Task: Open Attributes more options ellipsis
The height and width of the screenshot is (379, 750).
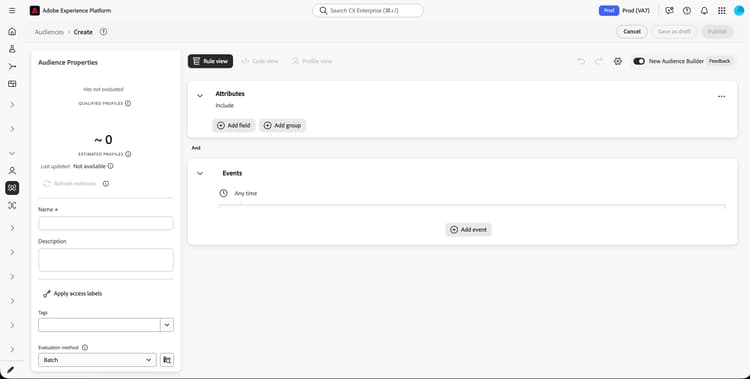Action: (721, 97)
